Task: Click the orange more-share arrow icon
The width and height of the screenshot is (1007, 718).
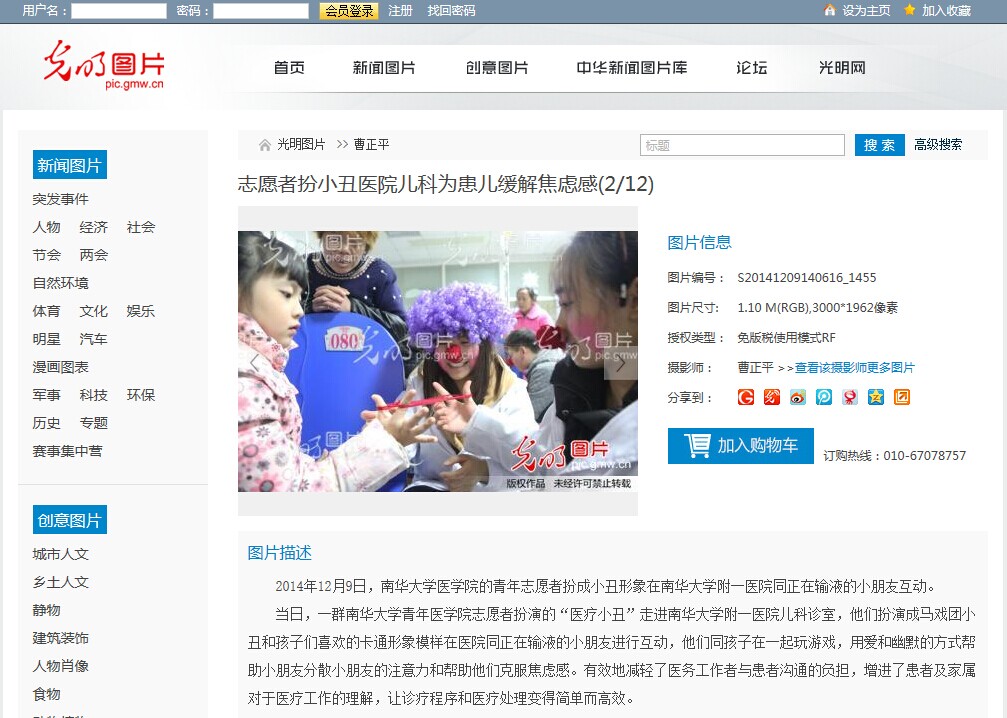Action: tap(902, 398)
